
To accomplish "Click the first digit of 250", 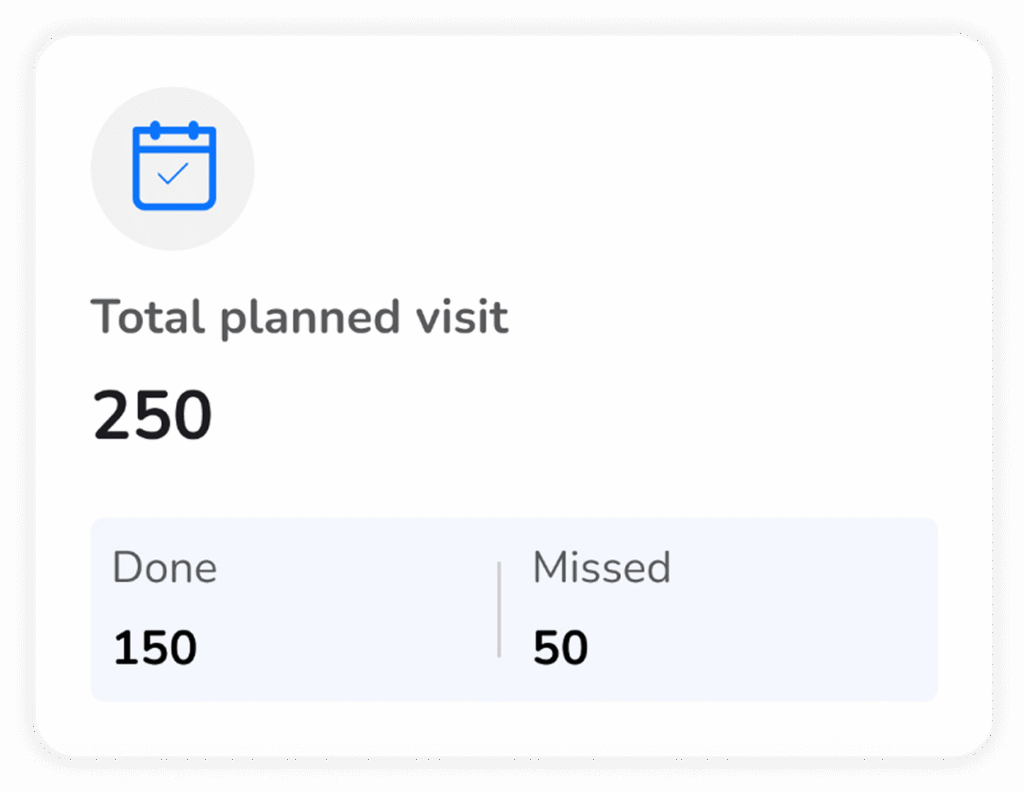I will click(x=111, y=416).
